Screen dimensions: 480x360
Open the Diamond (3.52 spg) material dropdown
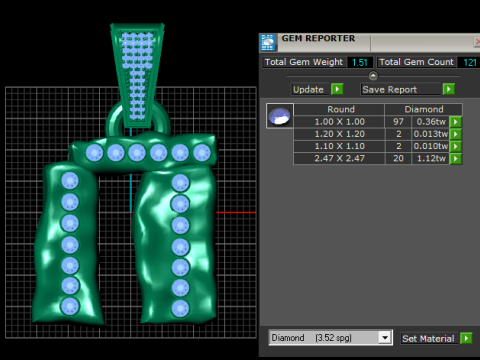385,338
